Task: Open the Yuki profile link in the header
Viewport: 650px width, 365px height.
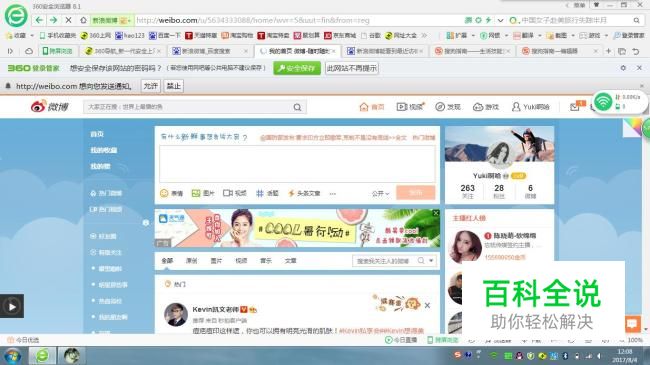Action: (x=531, y=107)
